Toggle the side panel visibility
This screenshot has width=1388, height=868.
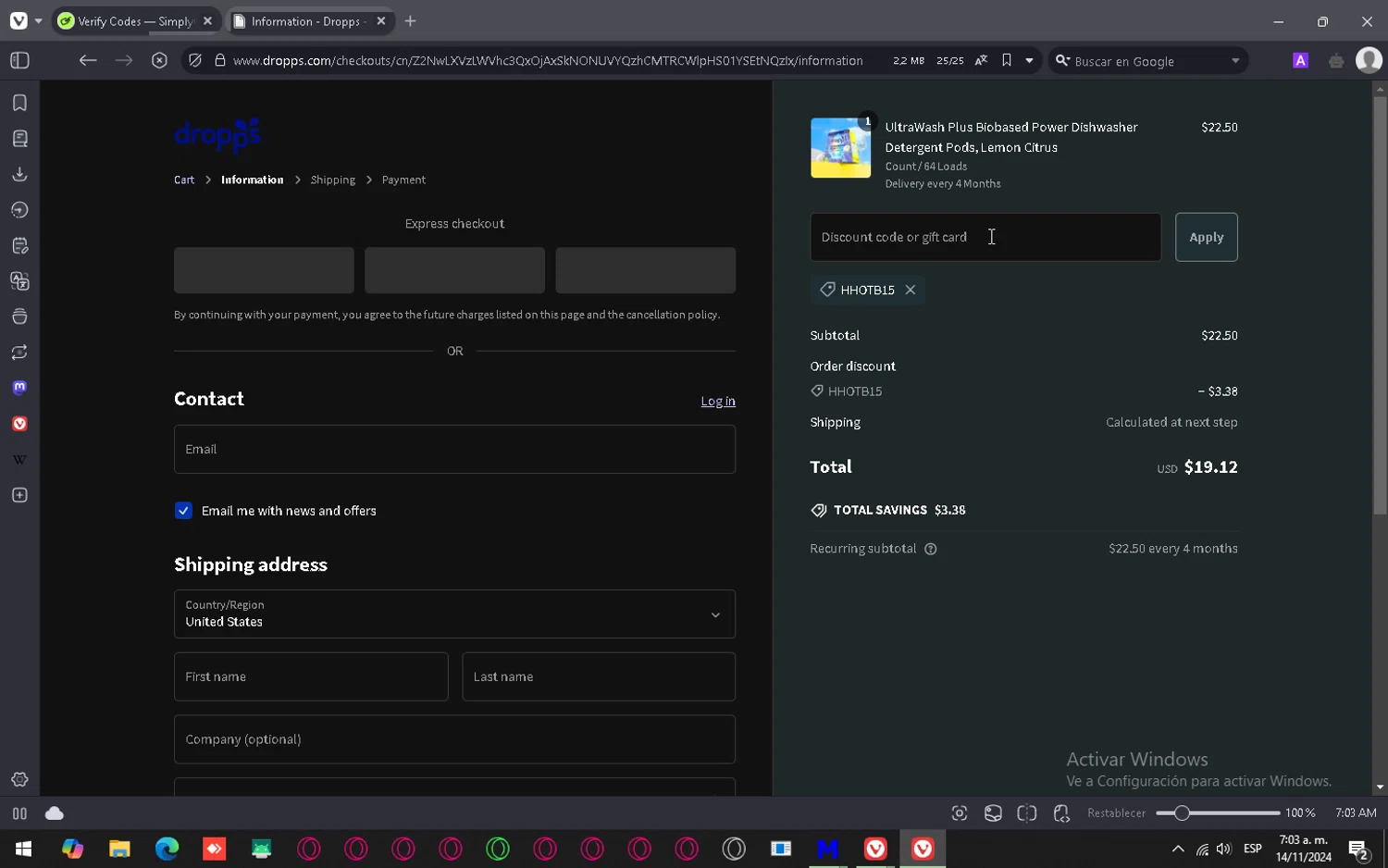point(19,60)
